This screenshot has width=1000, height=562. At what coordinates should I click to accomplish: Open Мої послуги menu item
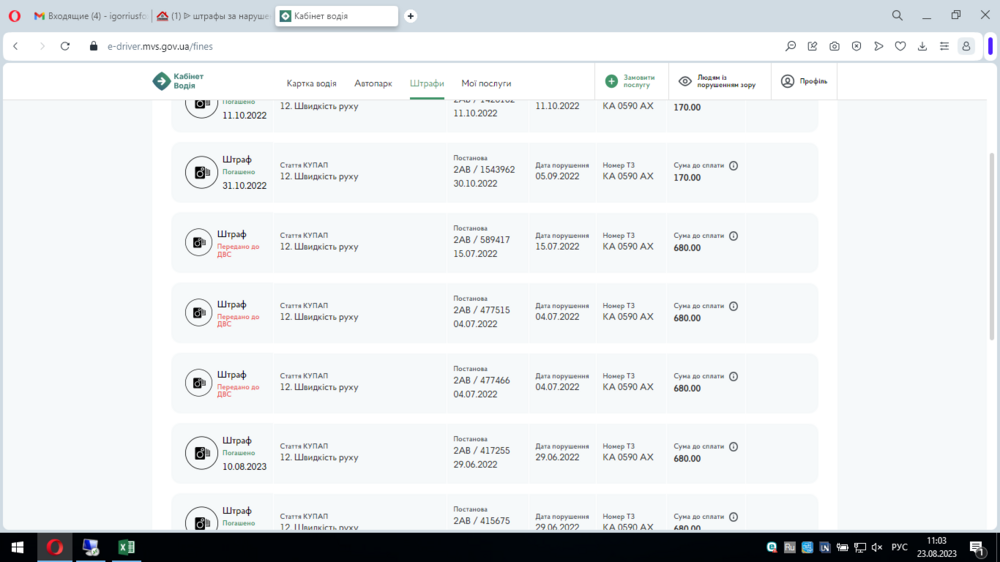(486, 83)
